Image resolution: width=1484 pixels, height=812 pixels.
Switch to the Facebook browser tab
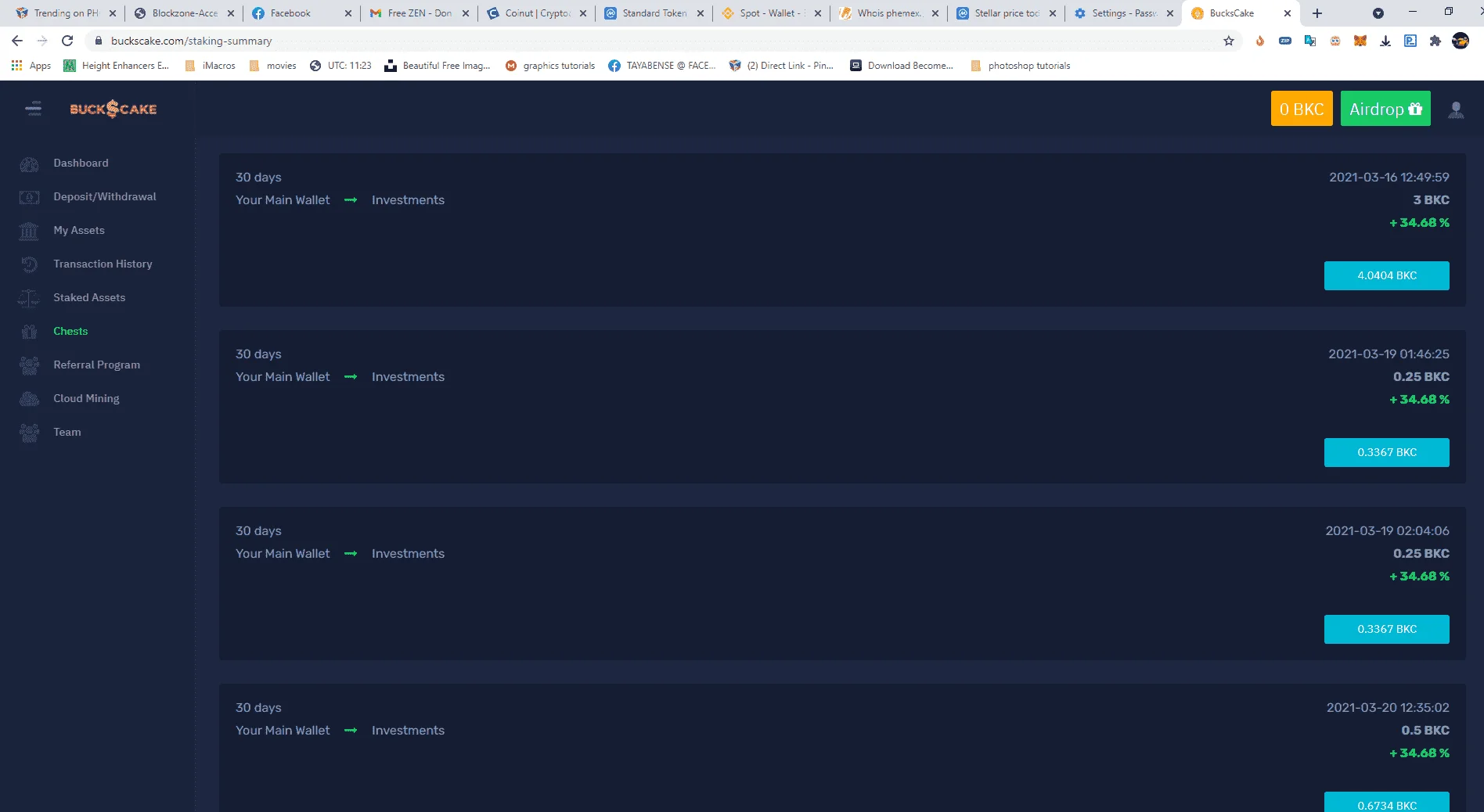click(x=301, y=13)
